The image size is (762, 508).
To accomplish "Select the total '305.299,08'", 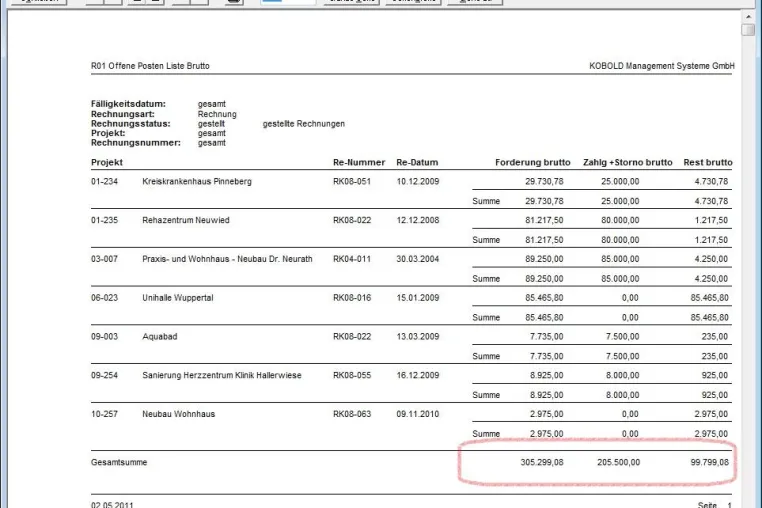I will (542, 462).
